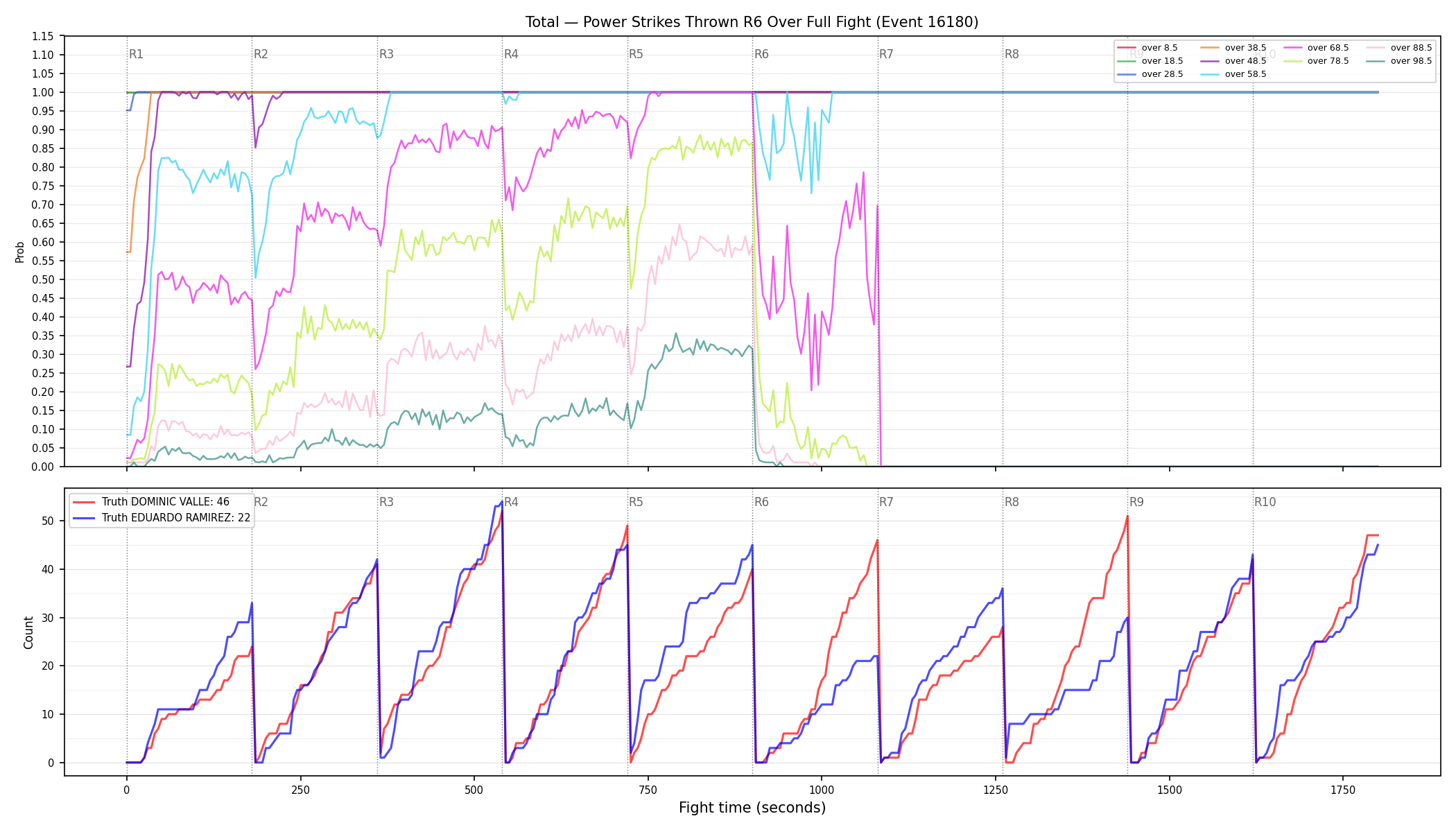The image size is (1456, 832).
Task: Click the 10 tick on the Count axis
Action: (48, 714)
